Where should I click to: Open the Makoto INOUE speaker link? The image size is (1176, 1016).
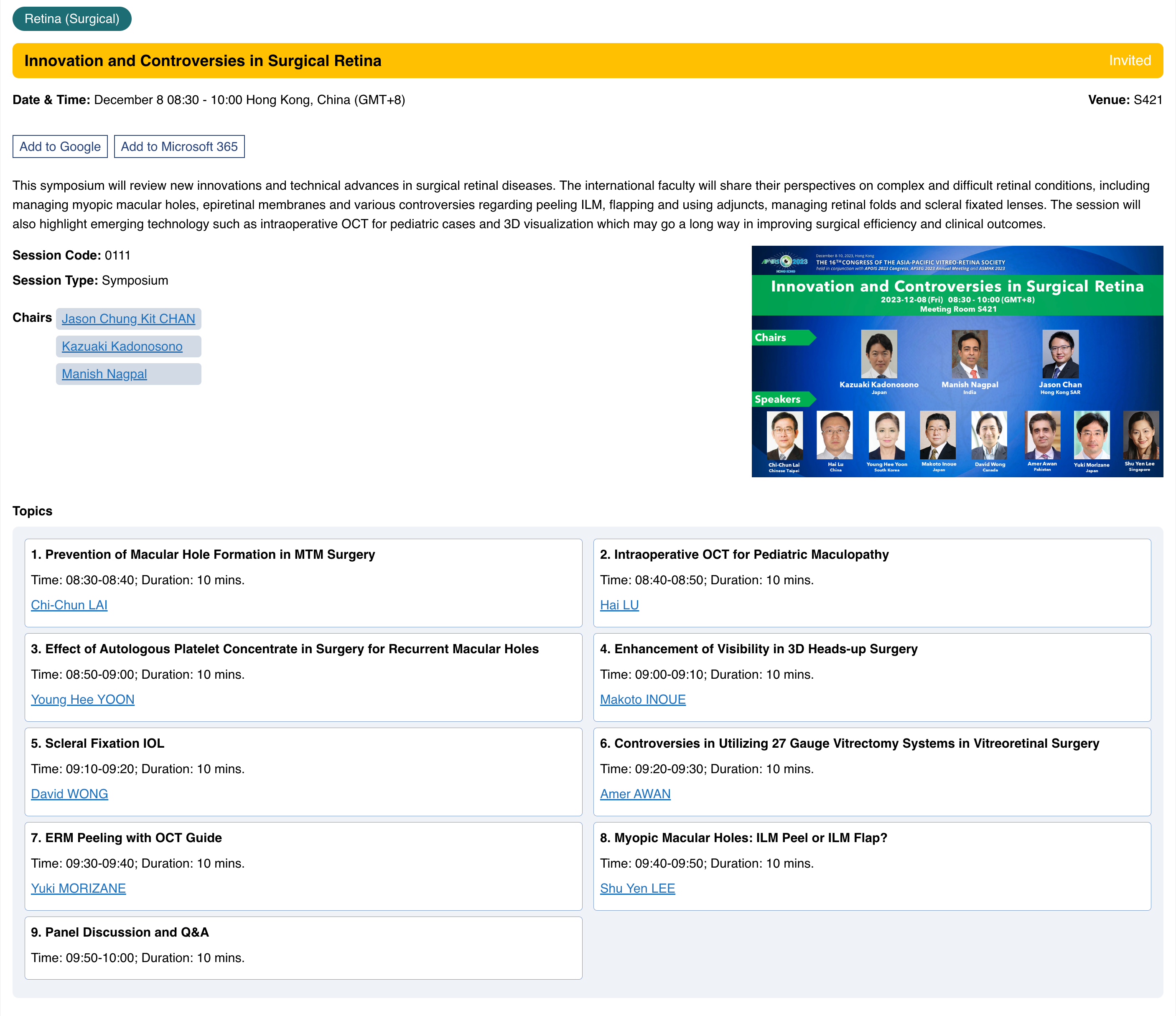coord(642,699)
